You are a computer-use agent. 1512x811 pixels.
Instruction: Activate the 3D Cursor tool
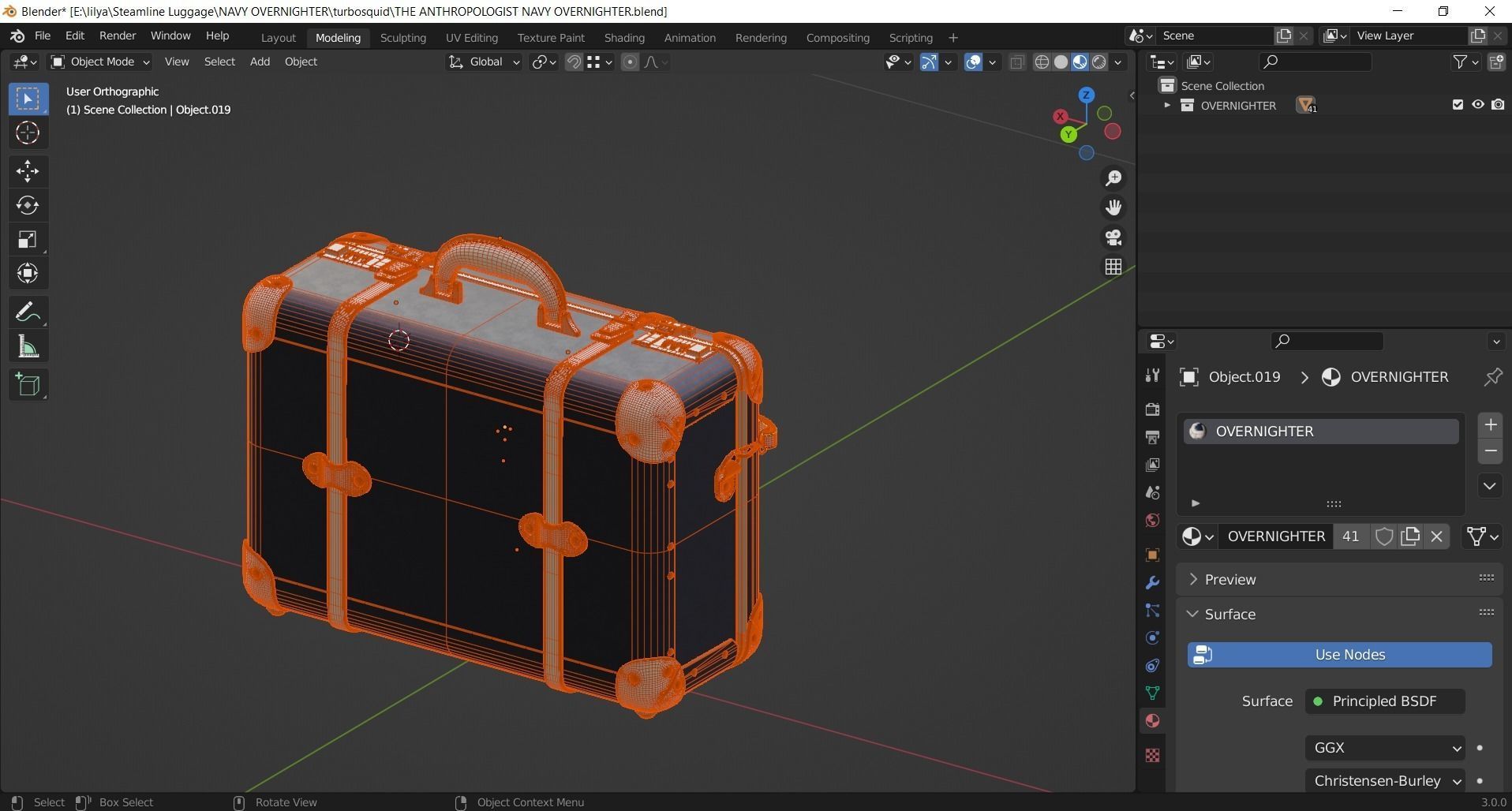[x=28, y=133]
